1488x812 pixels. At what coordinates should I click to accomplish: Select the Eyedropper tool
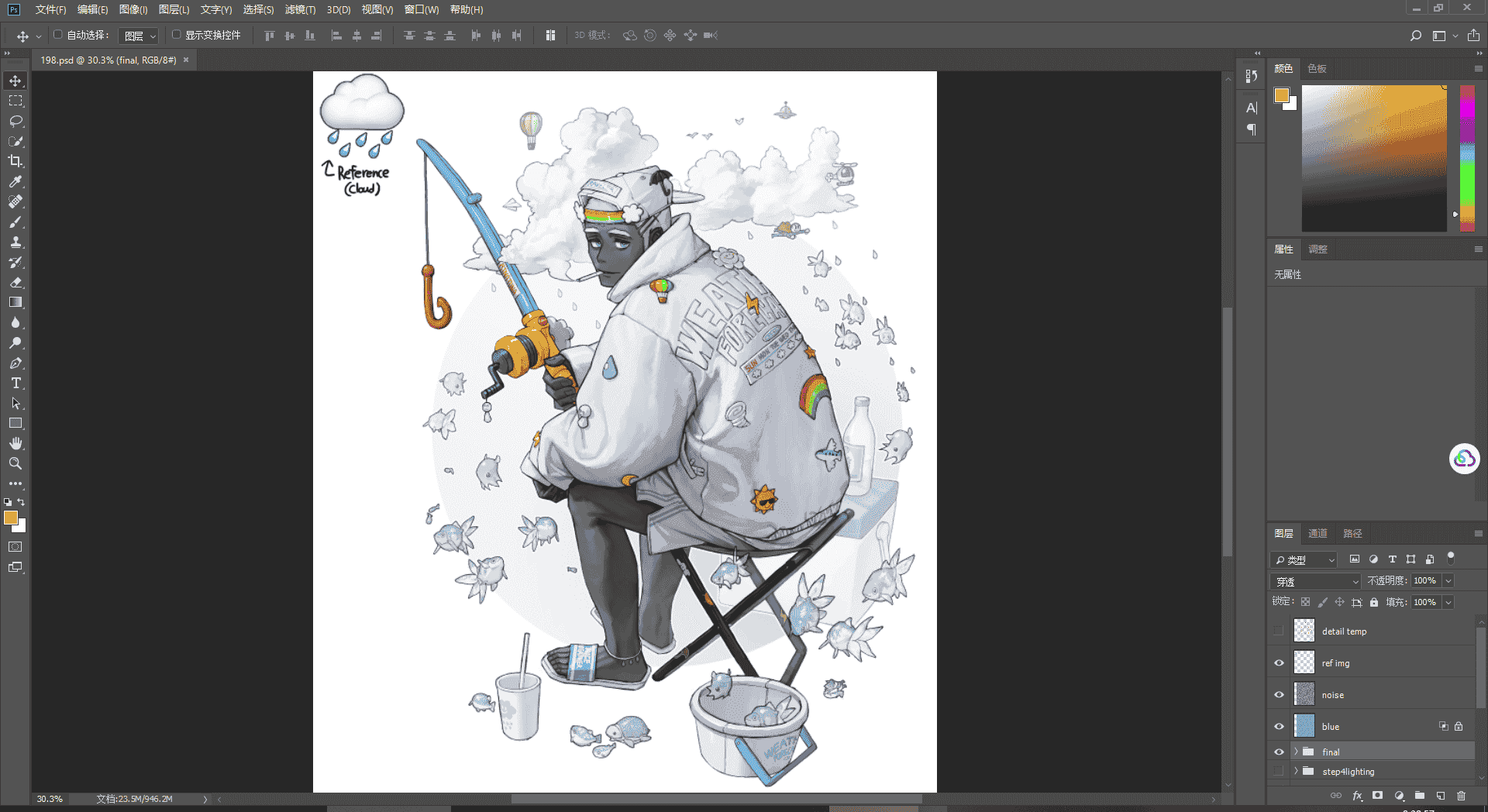(x=15, y=181)
